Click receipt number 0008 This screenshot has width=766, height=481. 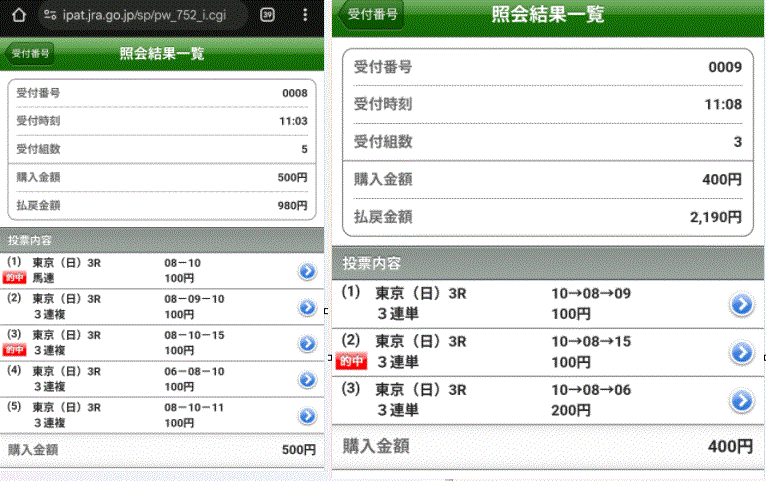pyautogui.click(x=295, y=93)
